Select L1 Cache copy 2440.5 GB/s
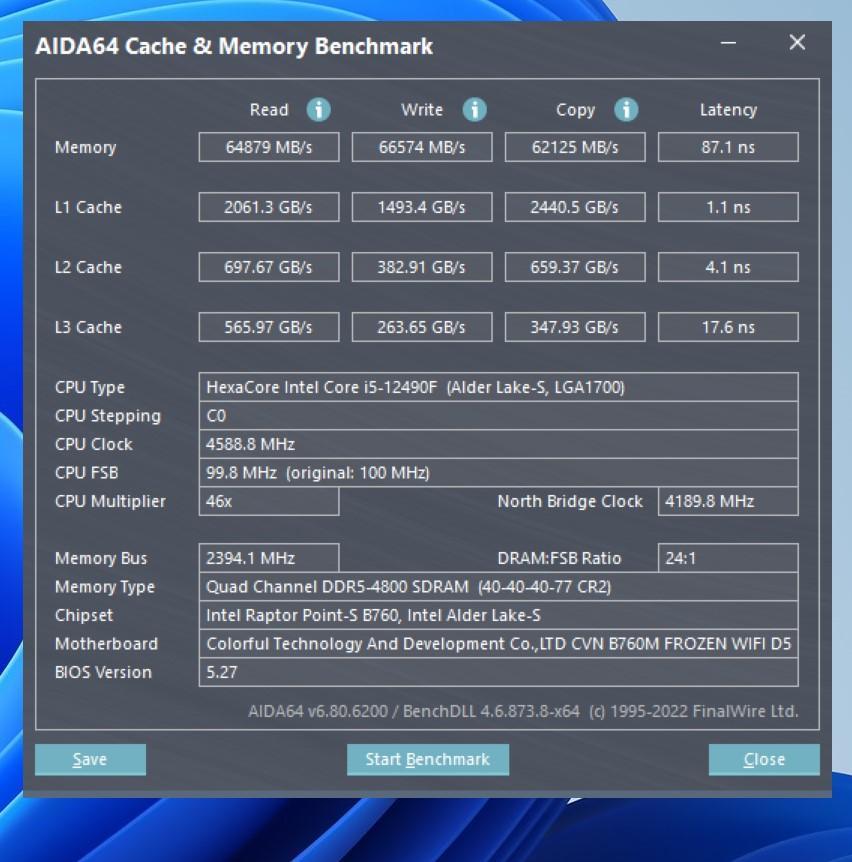 [x=575, y=207]
